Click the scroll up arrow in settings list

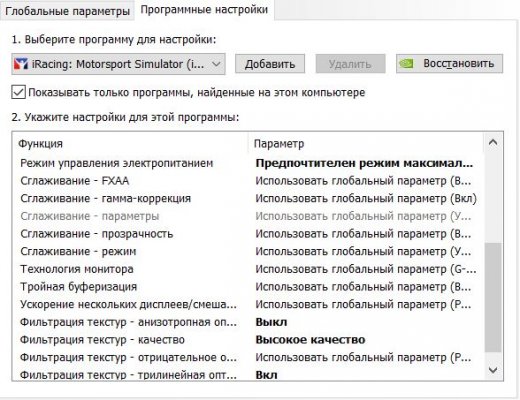tap(493, 143)
